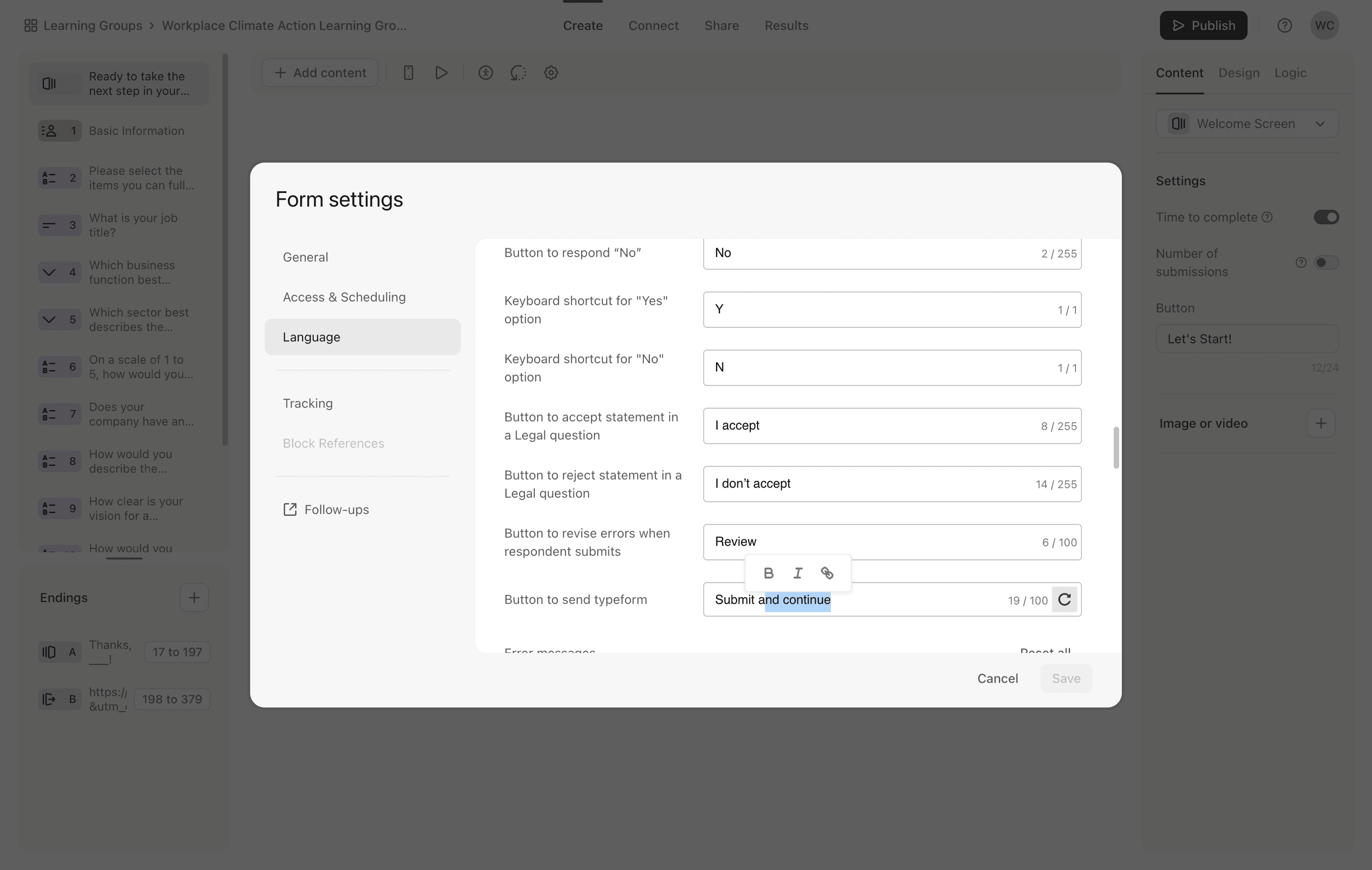The height and width of the screenshot is (870, 1372).
Task: Edit the 'I don't accept' field
Action: pyautogui.click(x=892, y=484)
